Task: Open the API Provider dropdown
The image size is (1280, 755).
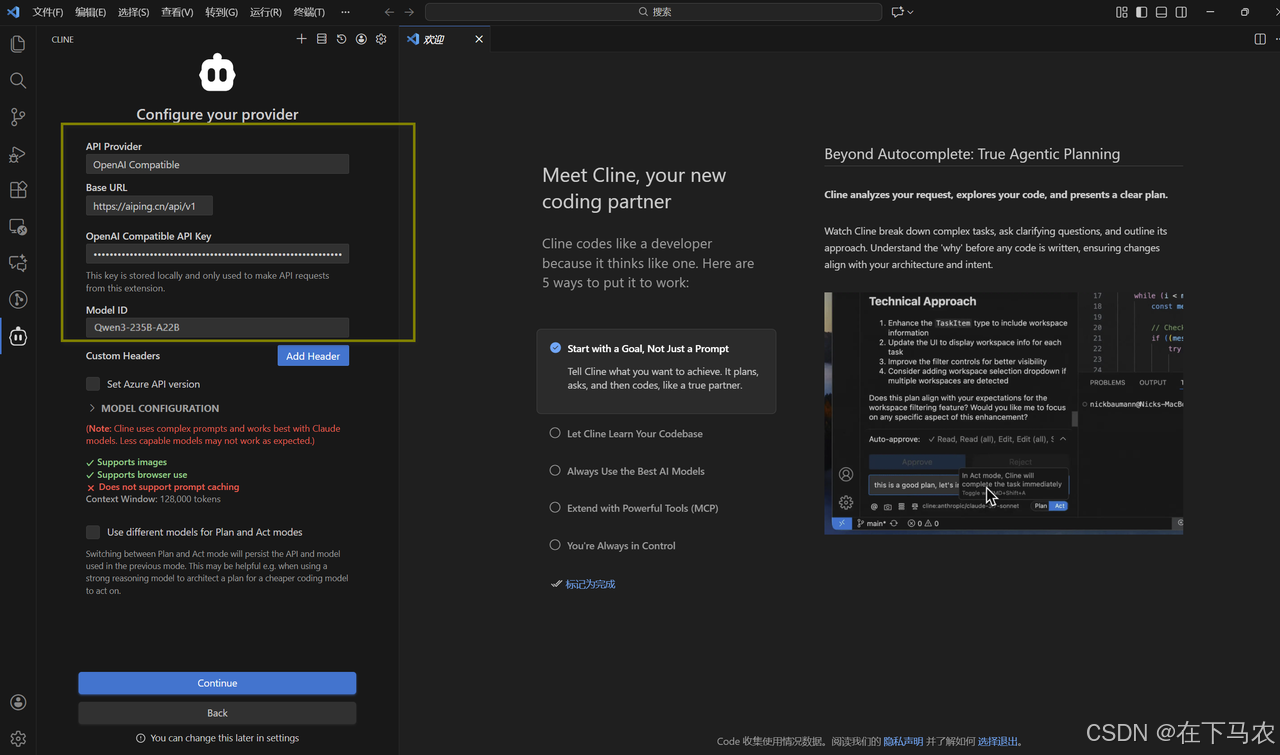Action: 217,165
